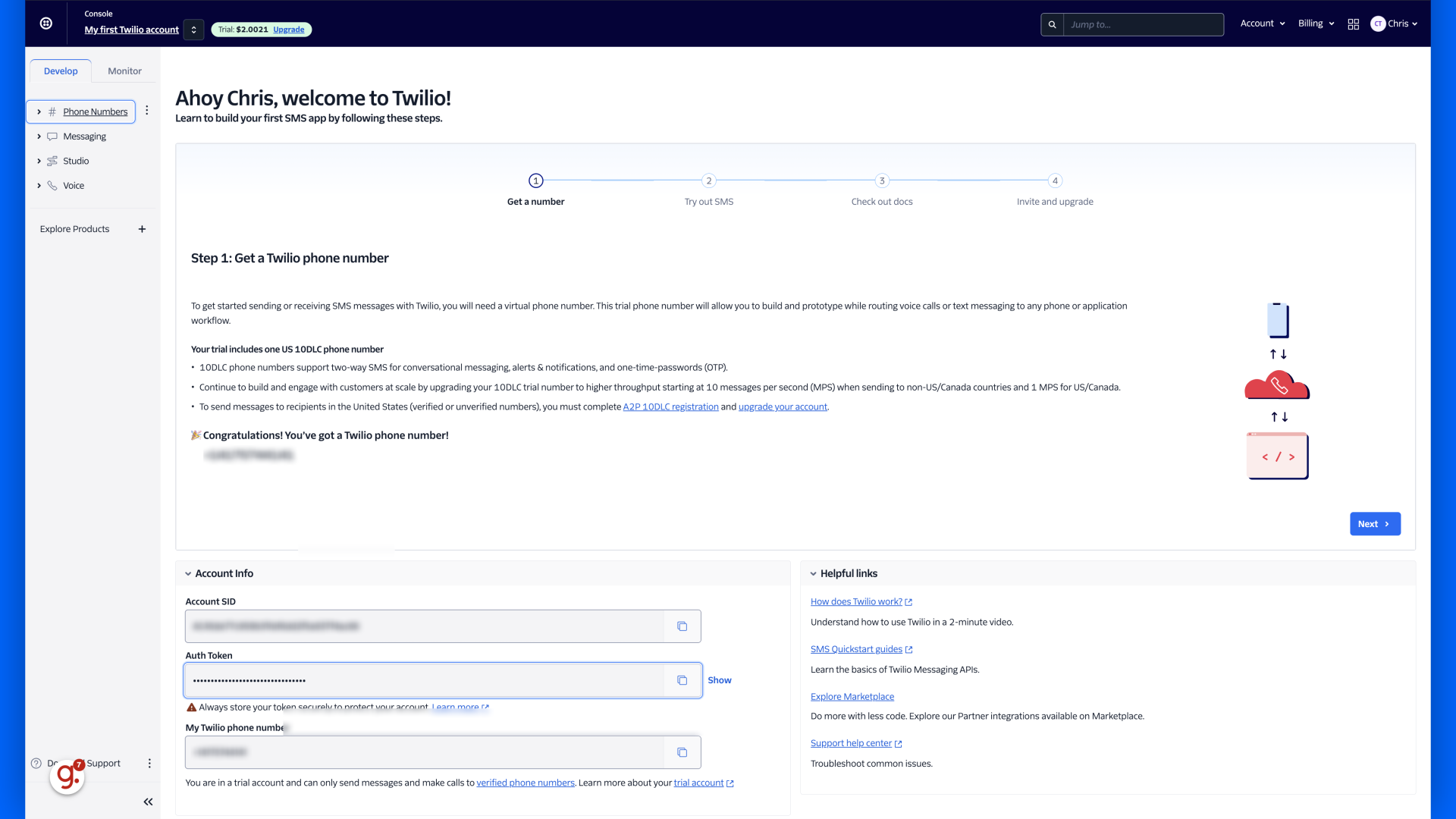This screenshot has height=819, width=1456.
Task: Open Explore Marketplace link
Action: click(852, 697)
